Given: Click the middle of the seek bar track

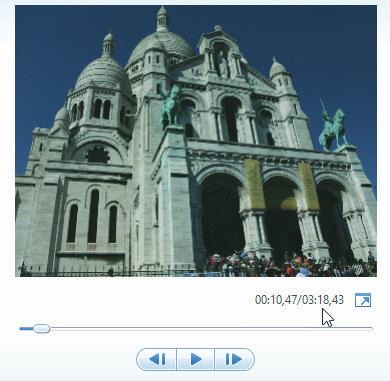Looking at the screenshot, I should tap(196, 328).
